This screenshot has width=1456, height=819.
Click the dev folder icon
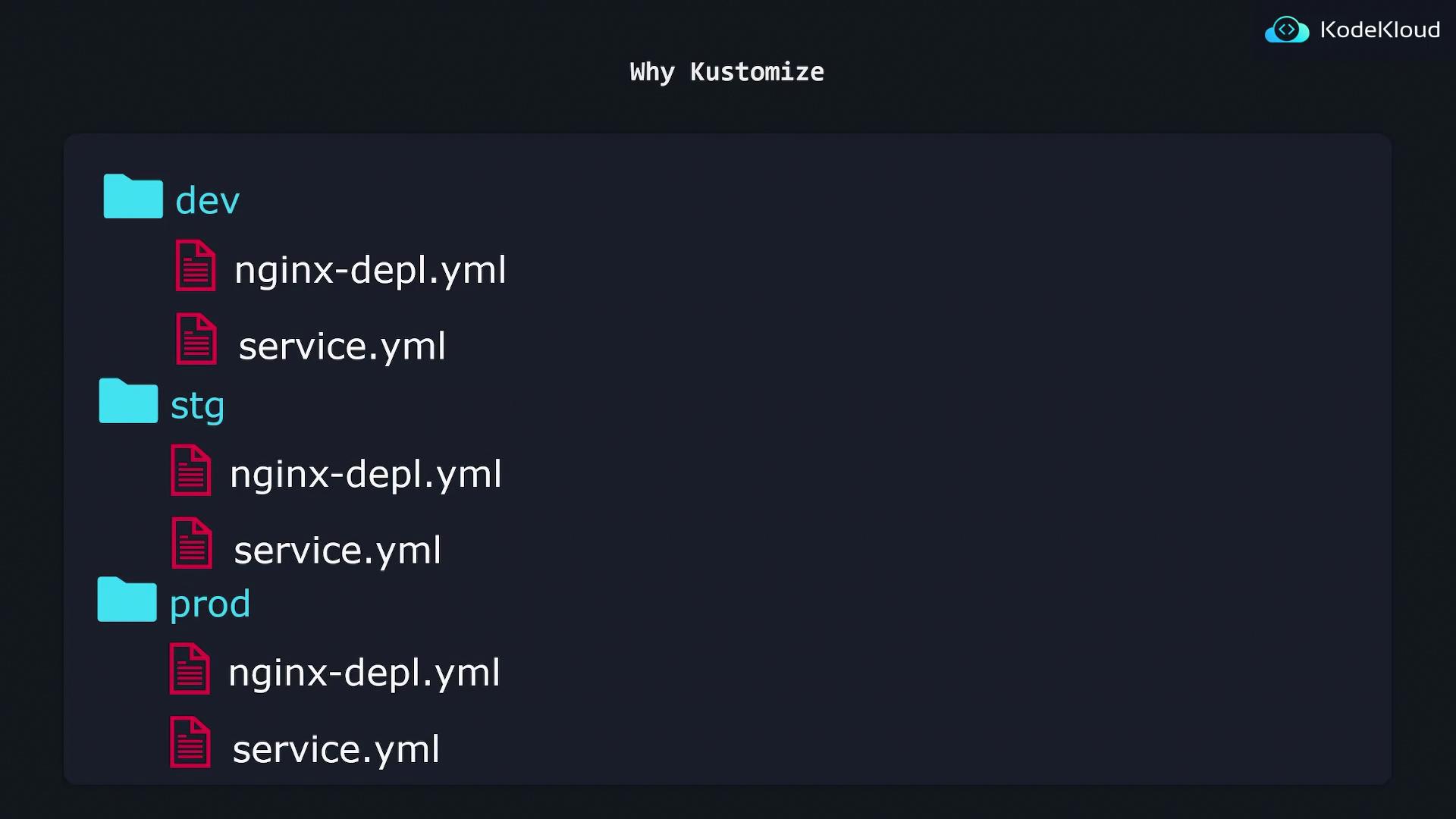point(133,196)
